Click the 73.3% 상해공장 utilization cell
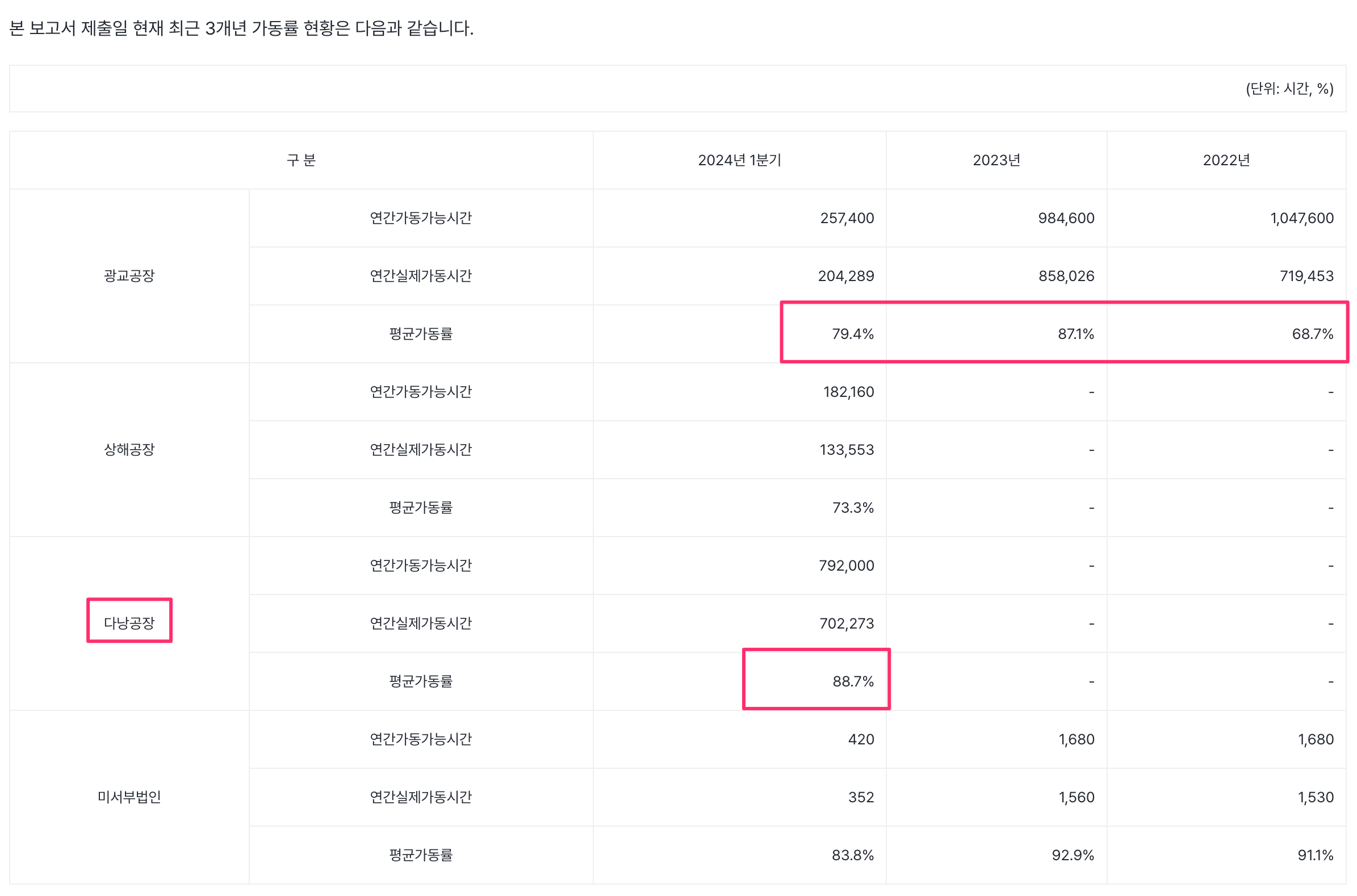This screenshot has height=896, width=1357. [x=852, y=508]
